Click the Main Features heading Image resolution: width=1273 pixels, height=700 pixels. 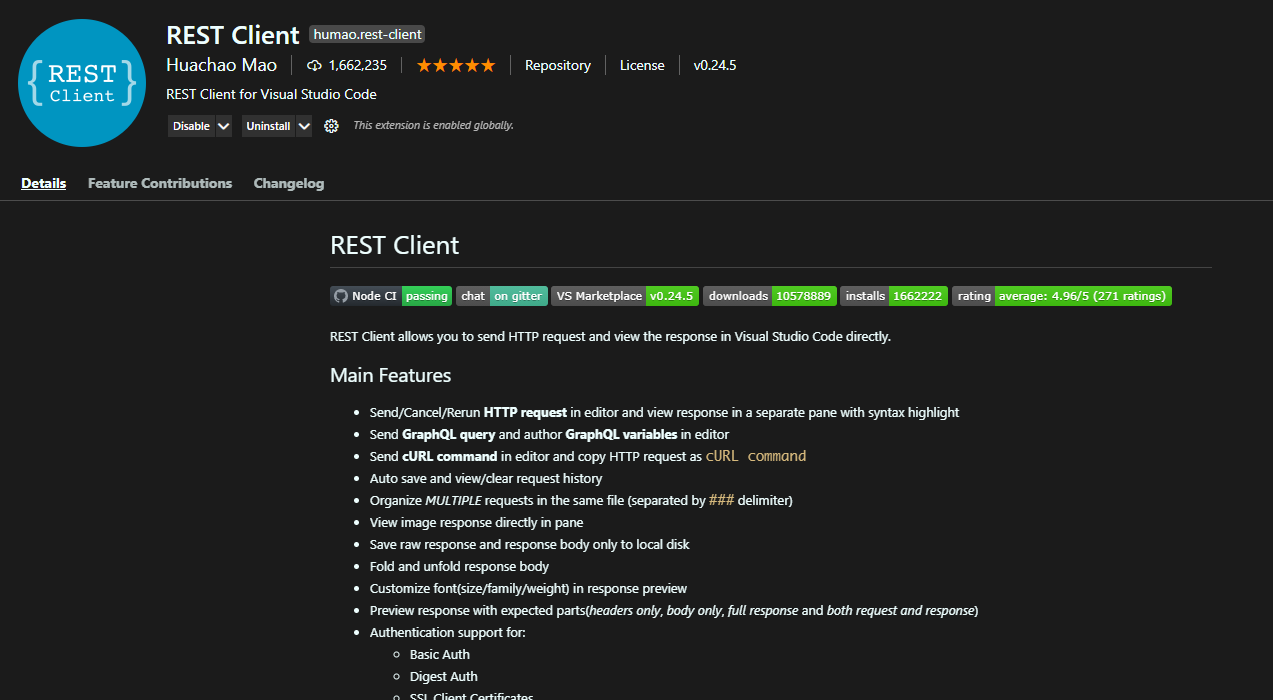(x=391, y=375)
